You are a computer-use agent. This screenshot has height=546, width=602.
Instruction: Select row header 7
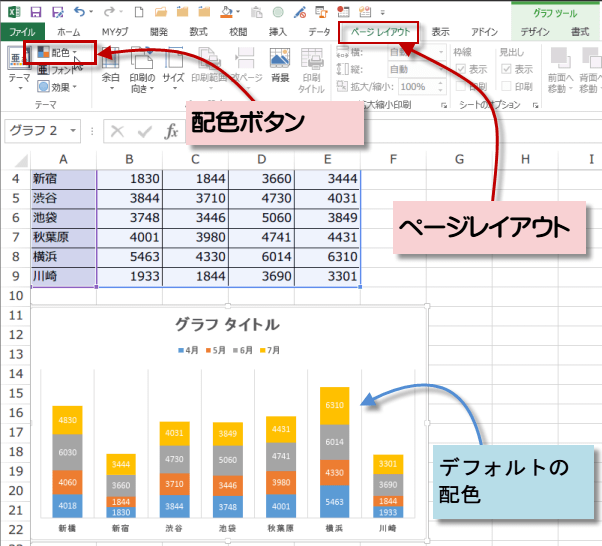click(x=15, y=237)
